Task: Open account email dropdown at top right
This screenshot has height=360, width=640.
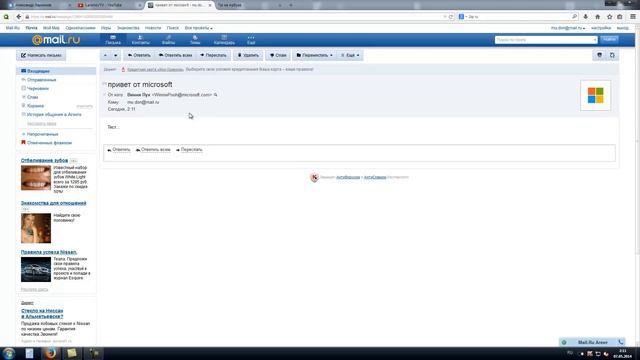Action: 568,28
